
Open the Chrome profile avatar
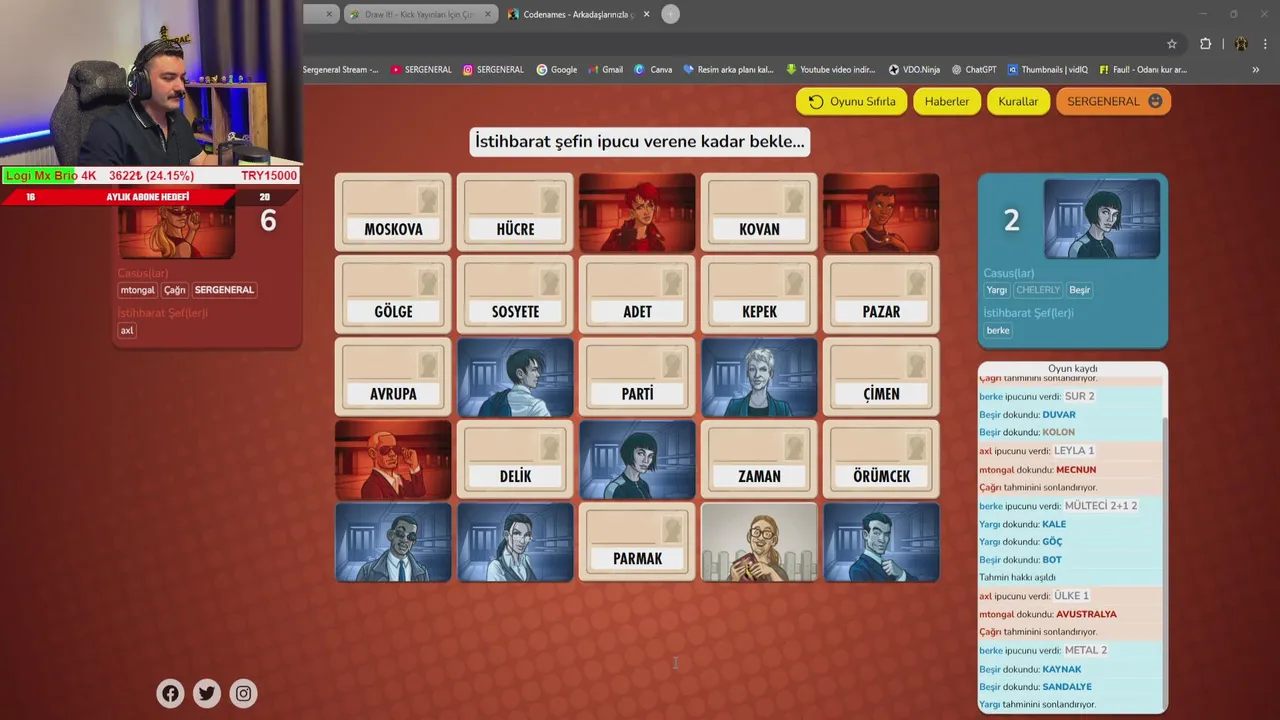click(x=1241, y=44)
